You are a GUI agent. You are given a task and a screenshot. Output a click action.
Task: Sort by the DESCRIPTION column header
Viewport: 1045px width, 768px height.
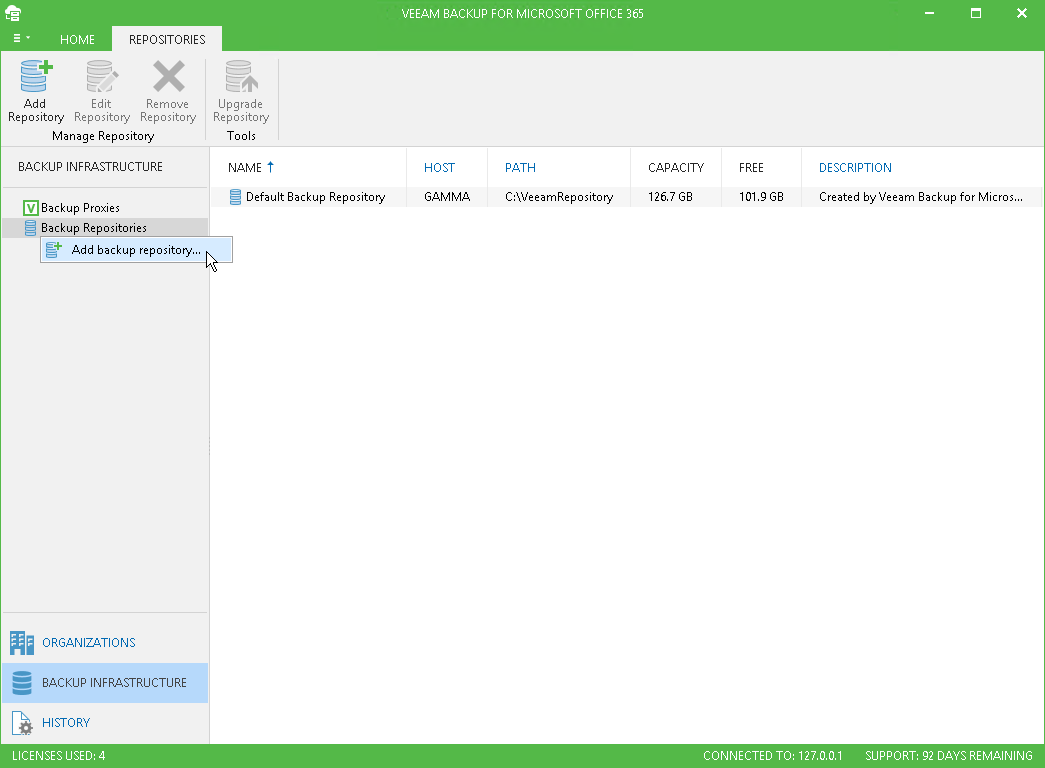tap(855, 168)
